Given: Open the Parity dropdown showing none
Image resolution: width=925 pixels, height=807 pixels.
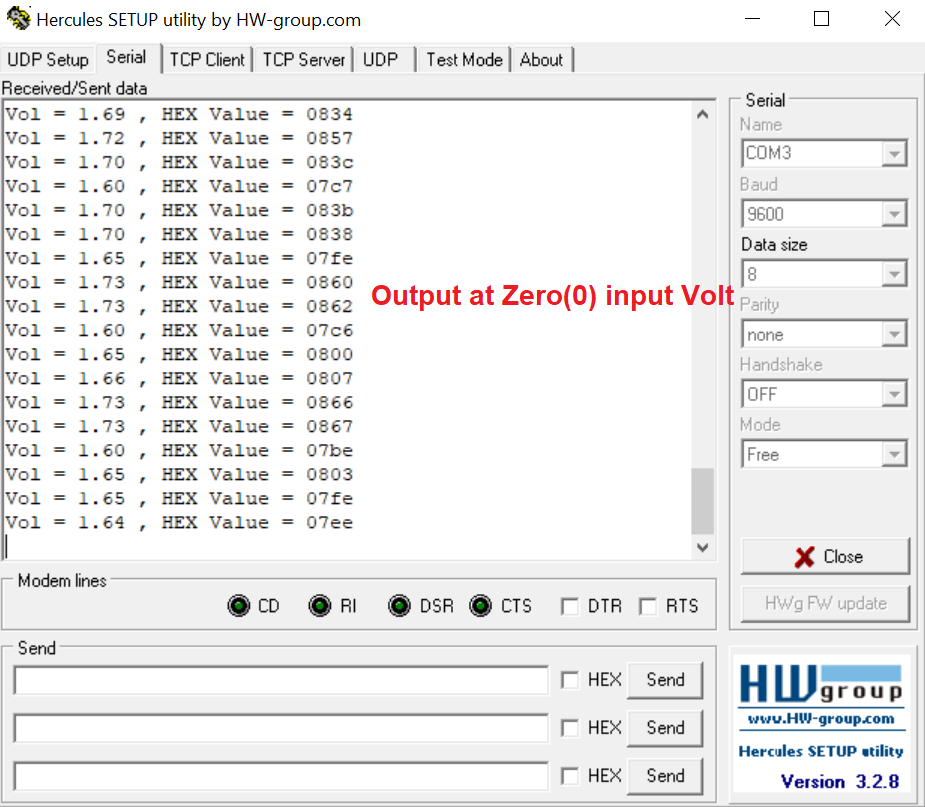Looking at the screenshot, I should pyautogui.click(x=894, y=334).
